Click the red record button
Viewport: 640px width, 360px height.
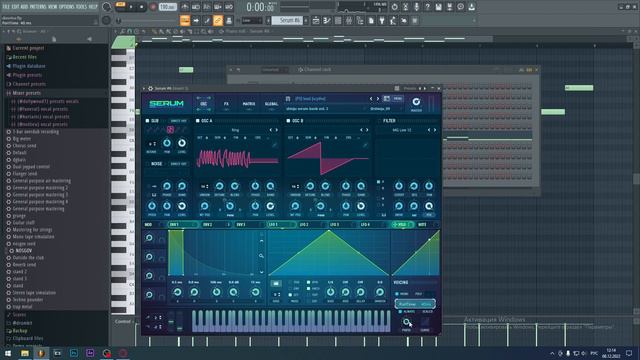(x=153, y=7)
